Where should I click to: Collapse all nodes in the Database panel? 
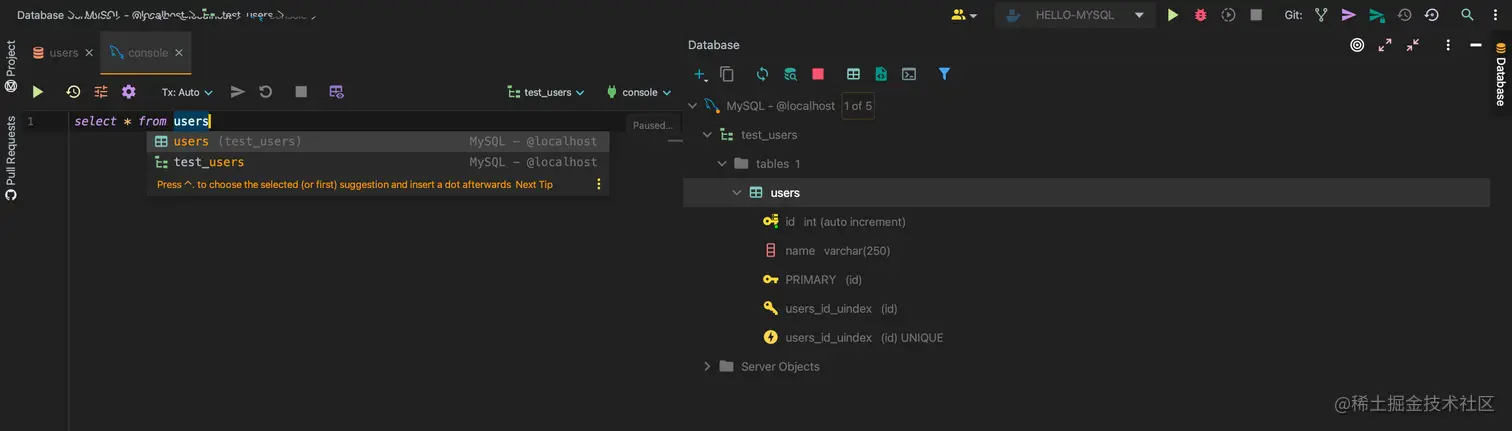(1413, 45)
